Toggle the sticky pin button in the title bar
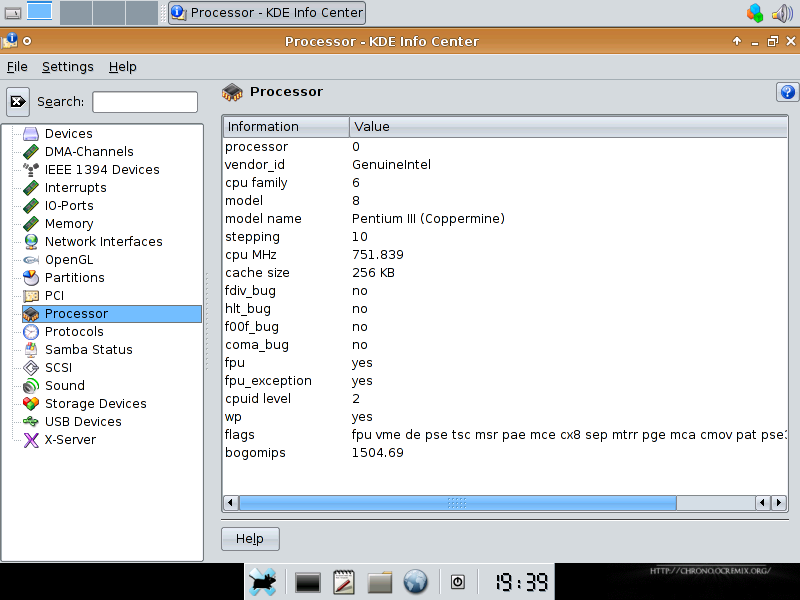The image size is (800, 600). pyautogui.click(x=27, y=41)
